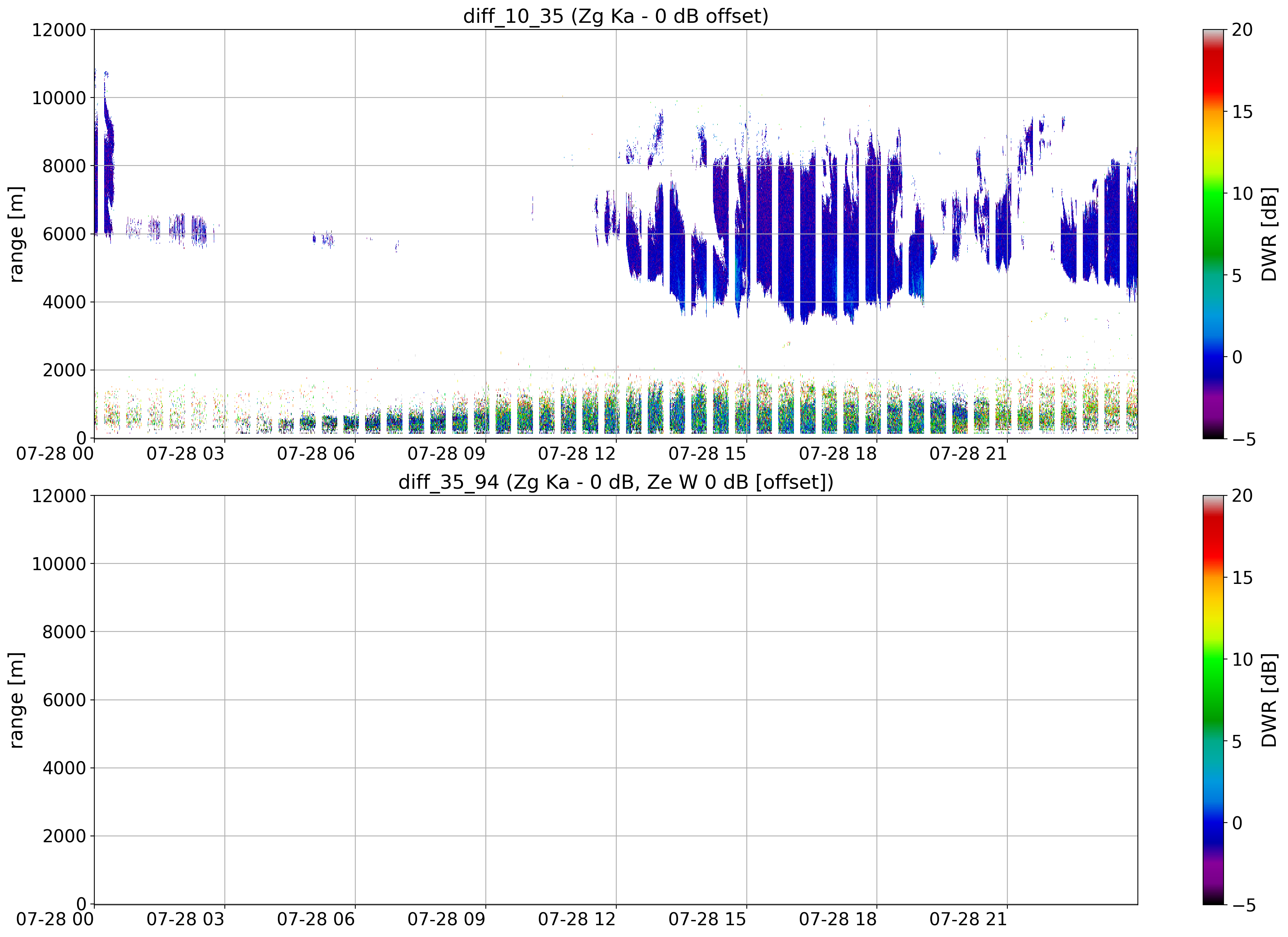Click '07-28 15' under the bottom plot

point(707,919)
